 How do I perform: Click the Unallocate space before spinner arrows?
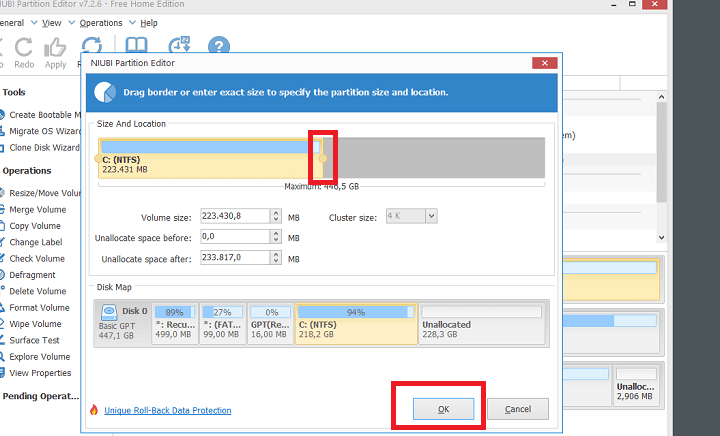pos(276,236)
